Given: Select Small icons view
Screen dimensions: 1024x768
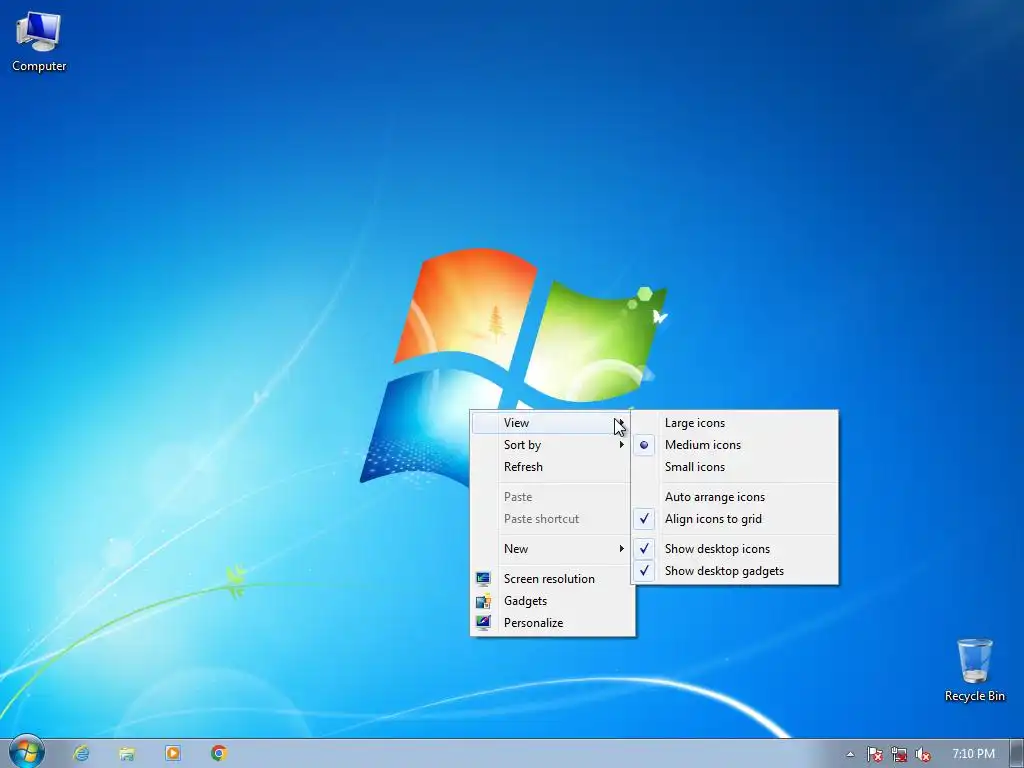Looking at the screenshot, I should click(x=735, y=467).
